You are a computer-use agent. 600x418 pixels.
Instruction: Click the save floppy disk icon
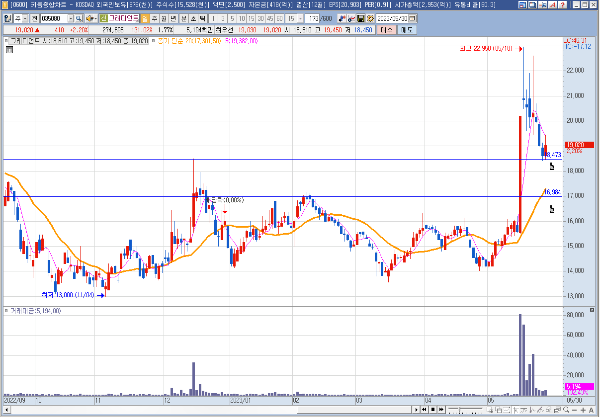360,18
